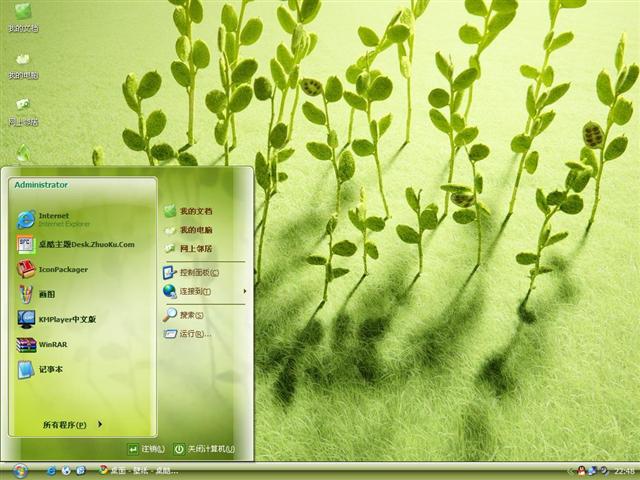Open 我的文档 in the Start menu right column
Viewport: 640px width, 480px height.
coord(188,211)
